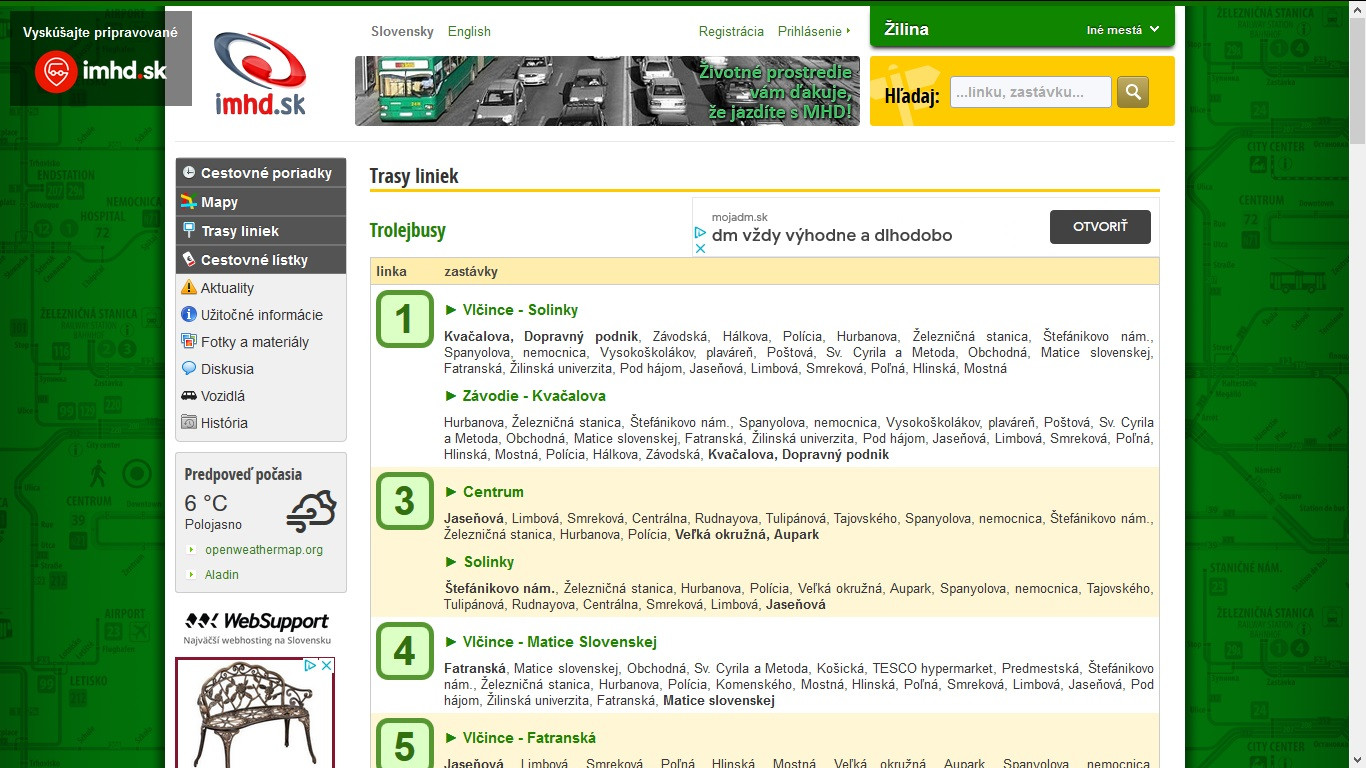The height and width of the screenshot is (768, 1366).
Task: Go to Cestovné lístky section
Action: 253,260
